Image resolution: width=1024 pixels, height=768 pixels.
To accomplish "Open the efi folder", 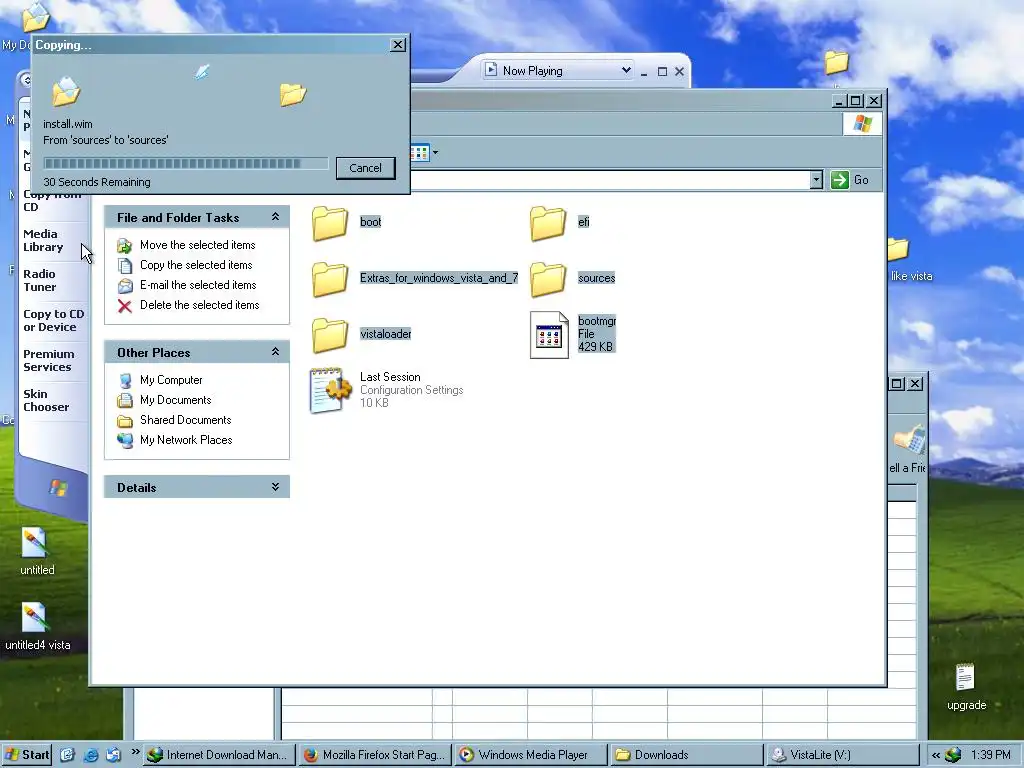I will point(548,223).
